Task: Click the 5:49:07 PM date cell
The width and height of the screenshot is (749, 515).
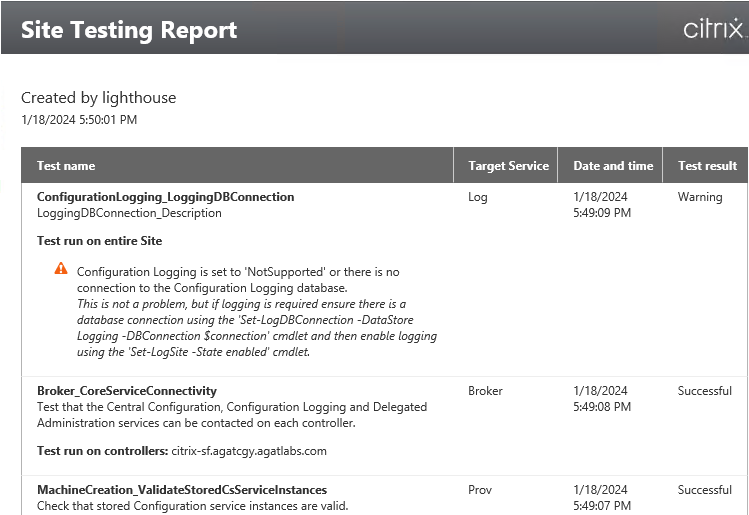Action: click(x=602, y=498)
